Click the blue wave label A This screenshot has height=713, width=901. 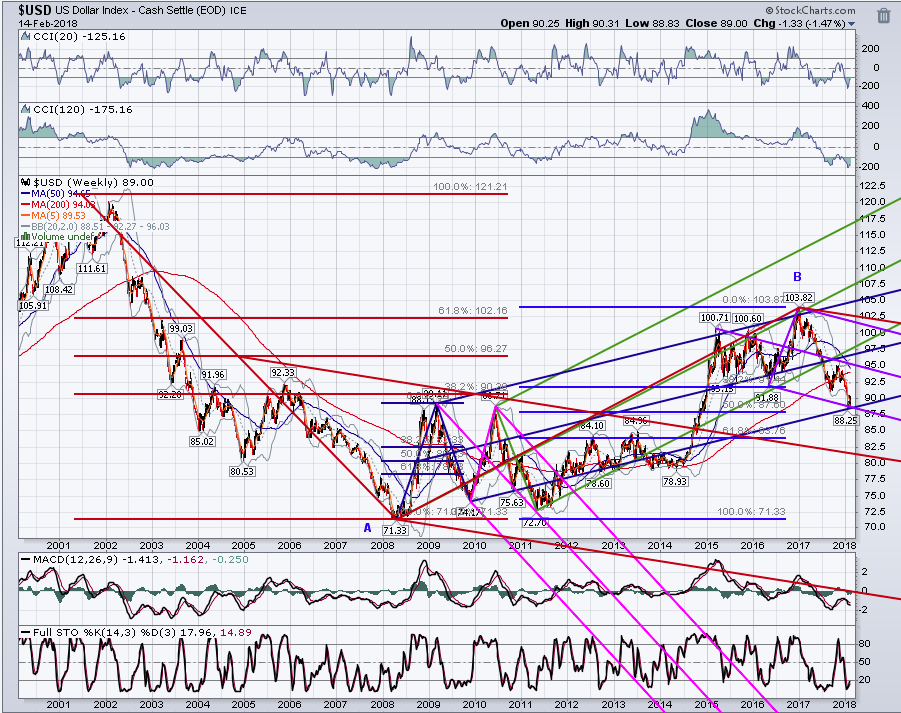368,527
